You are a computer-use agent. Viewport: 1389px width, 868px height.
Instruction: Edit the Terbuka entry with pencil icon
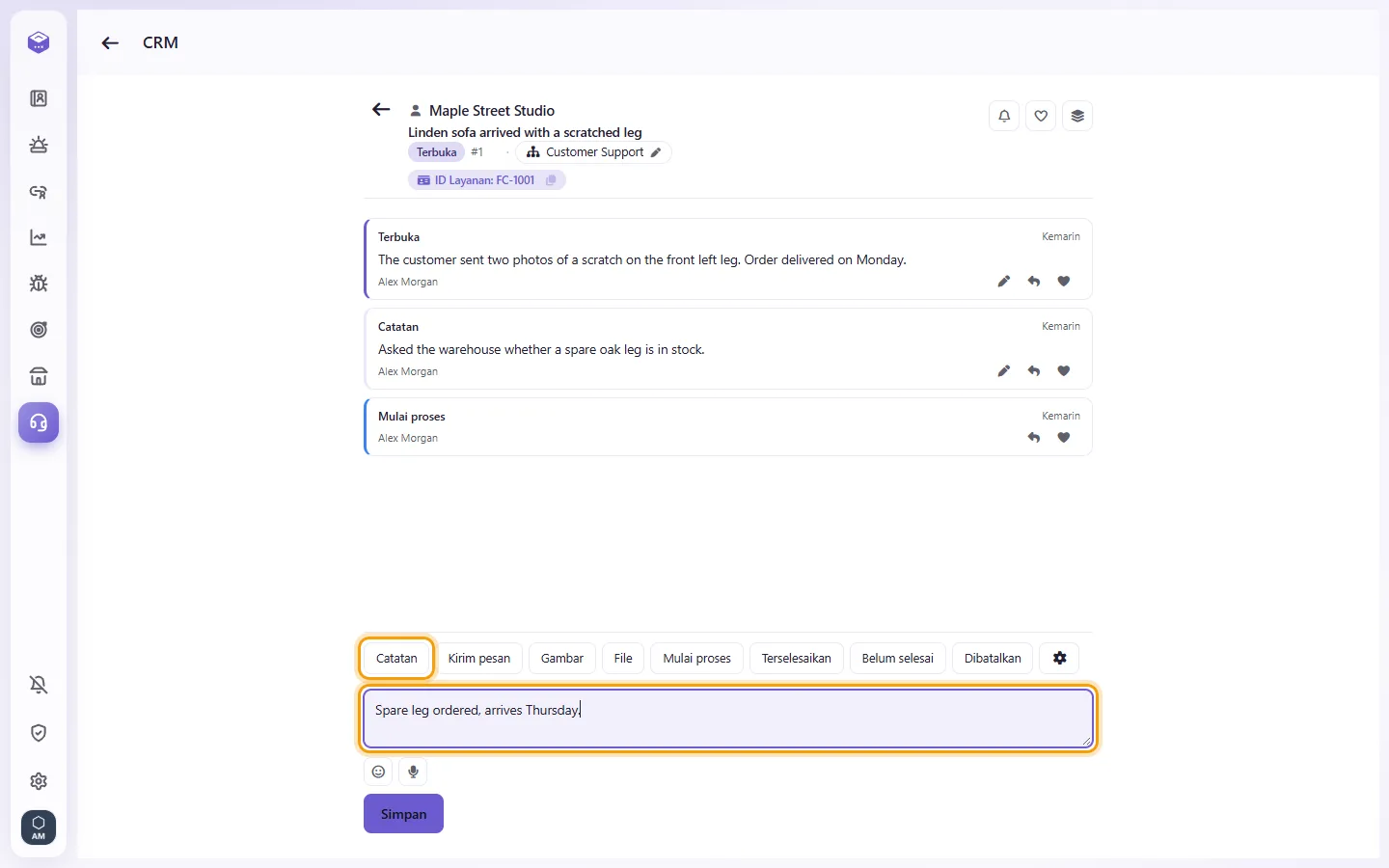click(1004, 282)
